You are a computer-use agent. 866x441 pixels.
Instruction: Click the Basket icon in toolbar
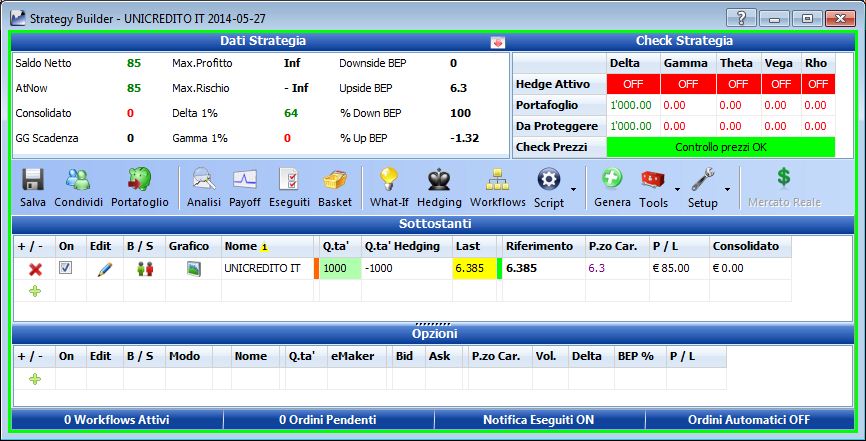[335, 180]
